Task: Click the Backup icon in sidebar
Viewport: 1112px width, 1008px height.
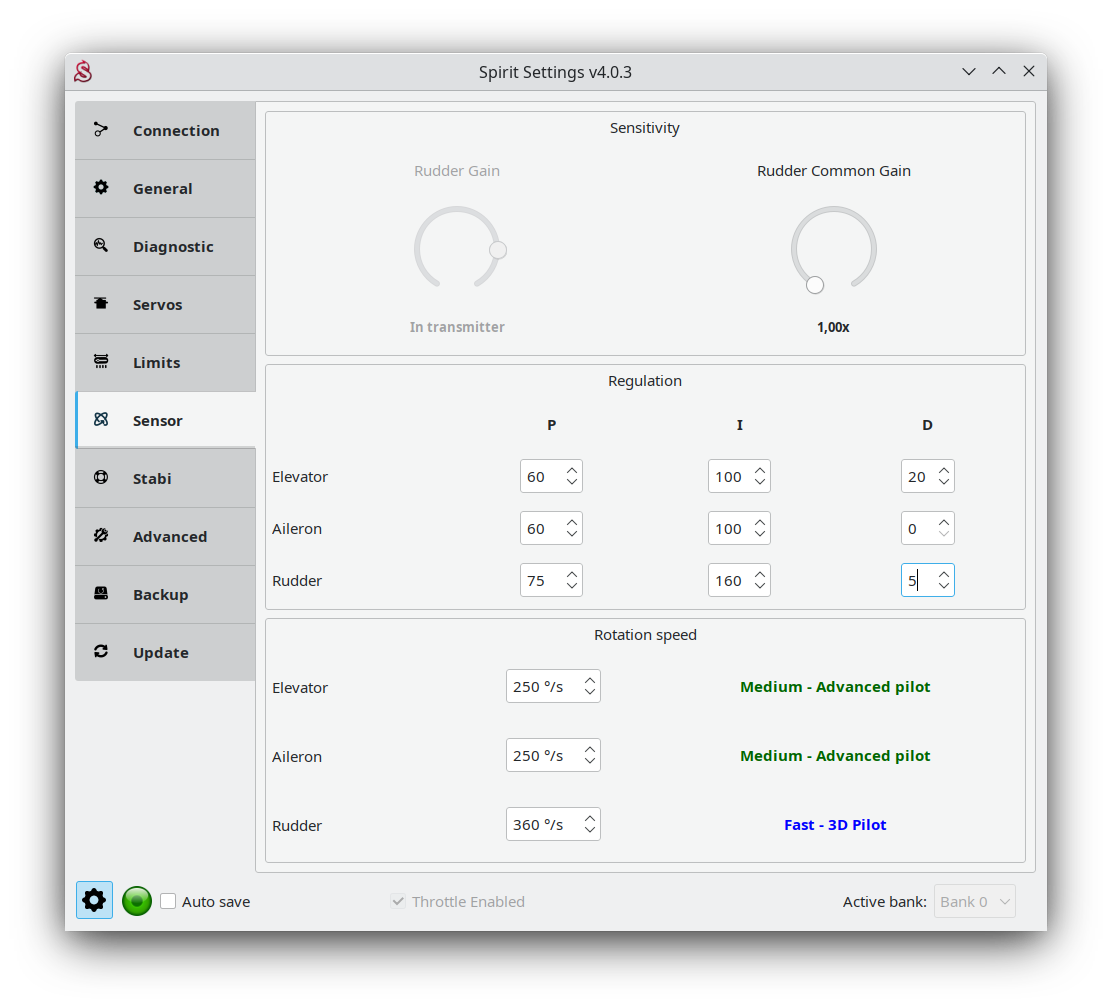Action: pyautogui.click(x=100, y=594)
